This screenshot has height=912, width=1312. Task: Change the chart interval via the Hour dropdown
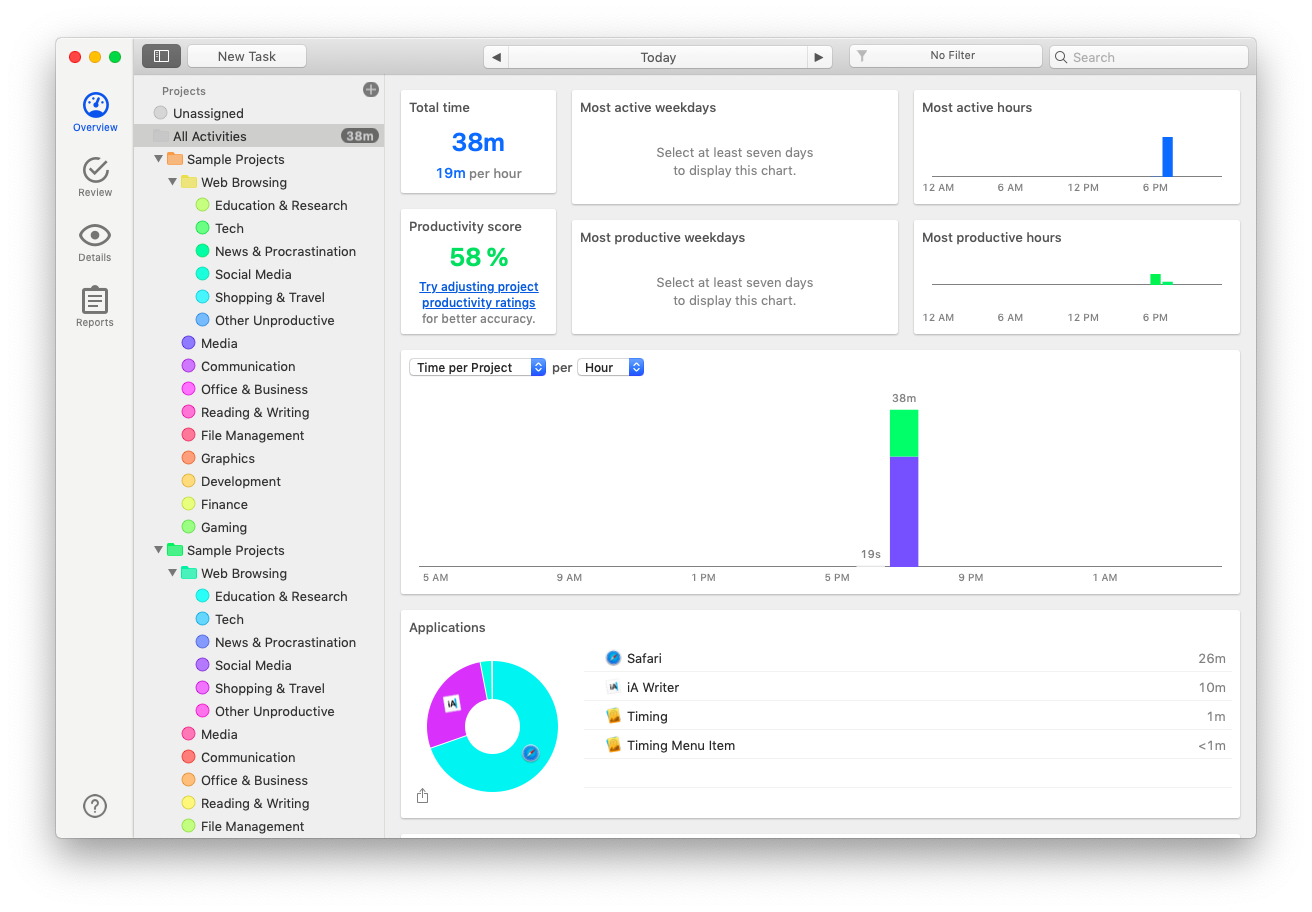[610, 367]
